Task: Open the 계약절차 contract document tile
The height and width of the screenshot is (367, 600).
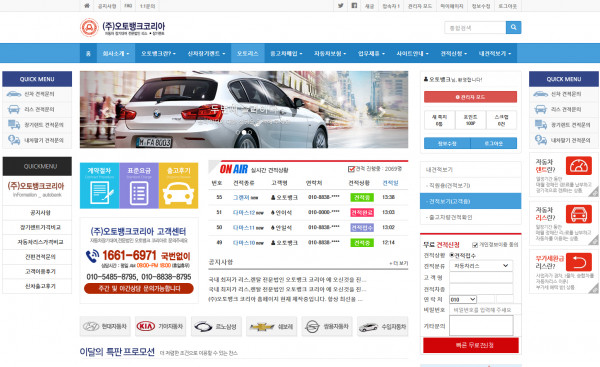Action: pyautogui.click(x=99, y=186)
